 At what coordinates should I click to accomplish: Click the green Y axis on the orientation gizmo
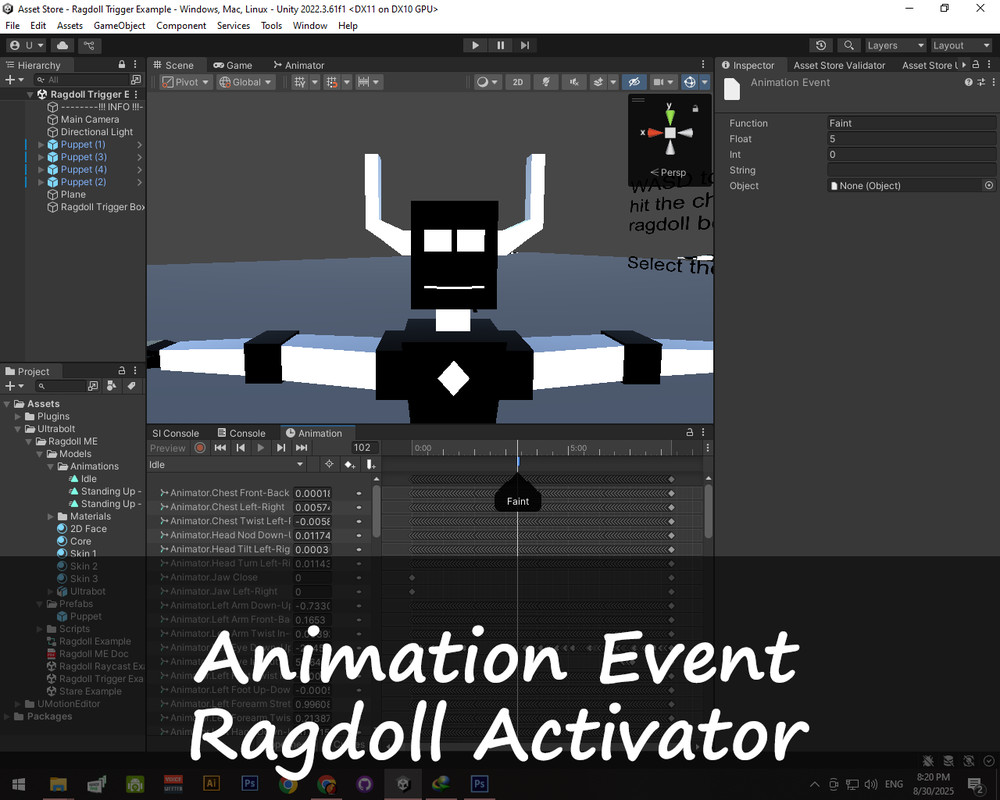point(670,115)
